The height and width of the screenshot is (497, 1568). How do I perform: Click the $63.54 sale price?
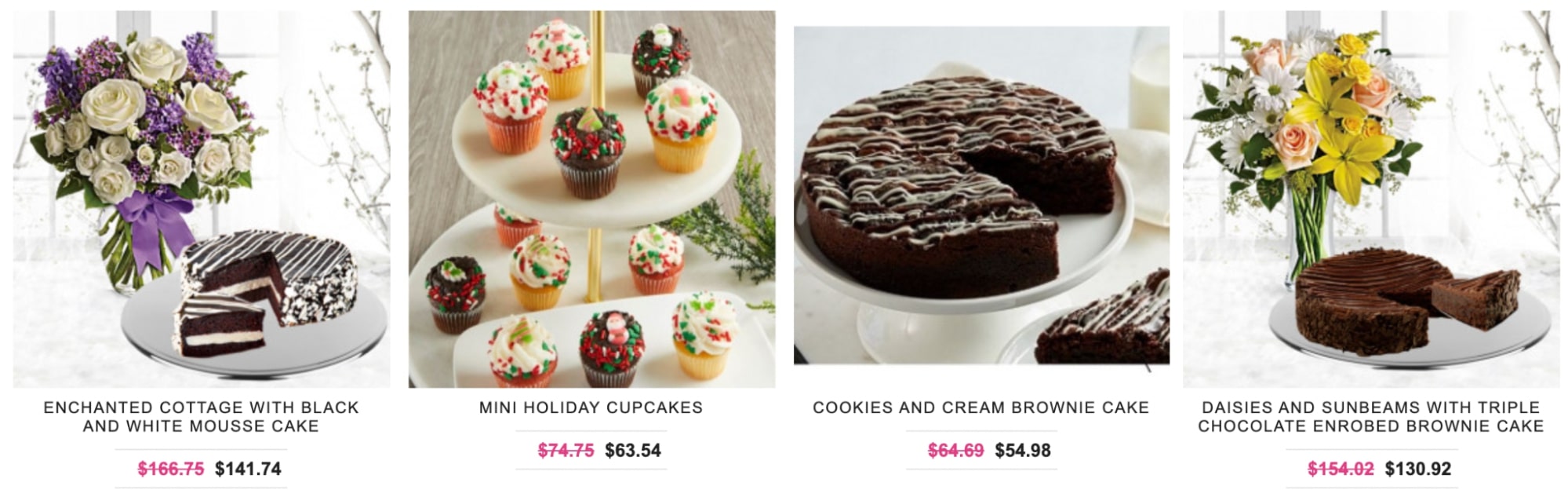tap(633, 451)
